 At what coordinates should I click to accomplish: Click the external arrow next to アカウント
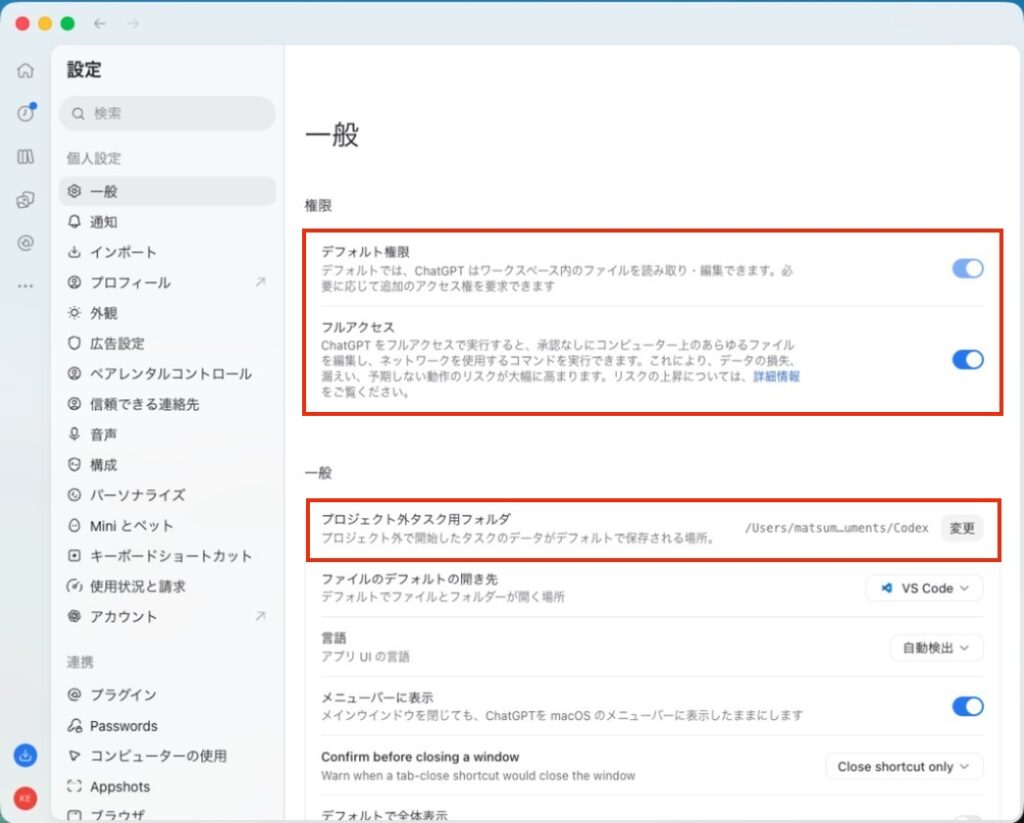pyautogui.click(x=261, y=615)
